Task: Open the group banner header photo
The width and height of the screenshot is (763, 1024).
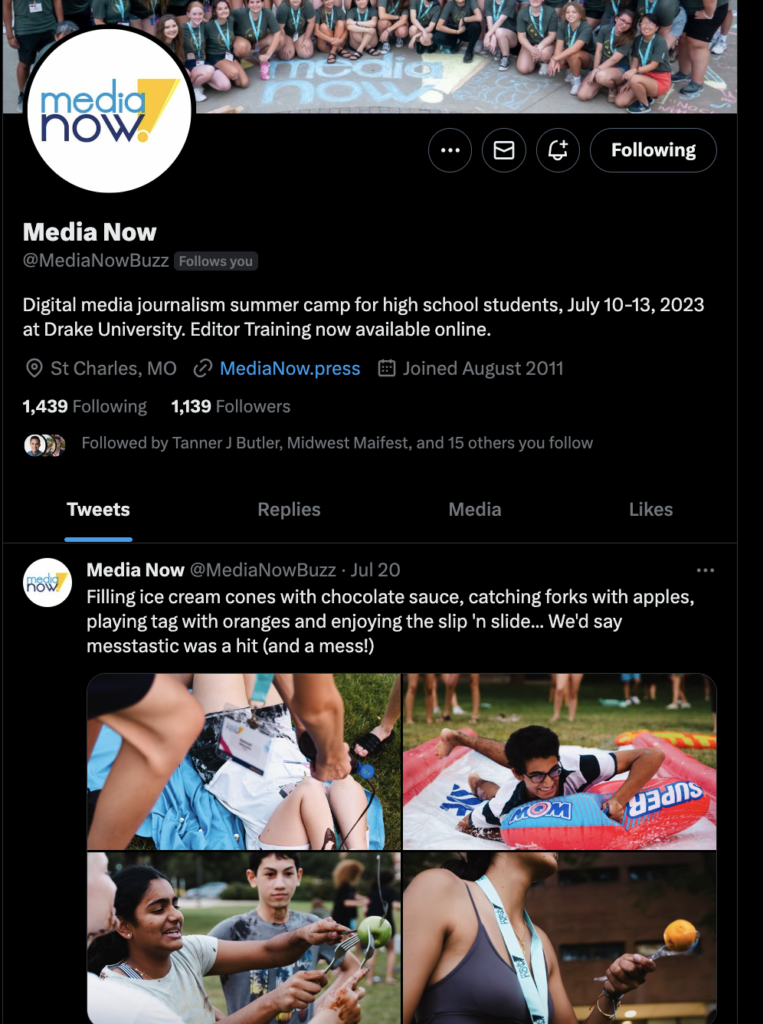Action: tap(370, 57)
